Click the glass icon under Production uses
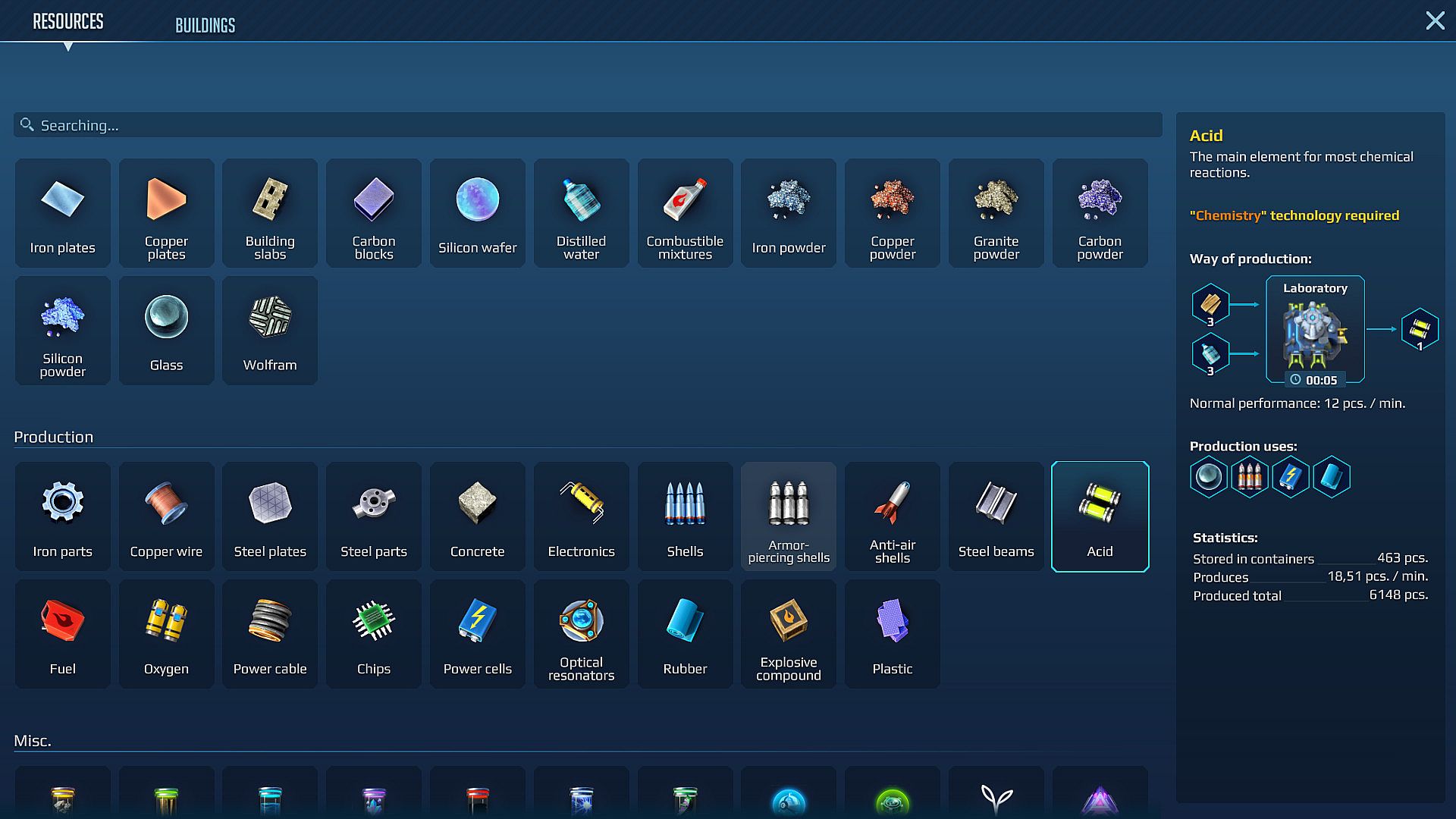Screen dimensions: 1456x819 point(1209,477)
